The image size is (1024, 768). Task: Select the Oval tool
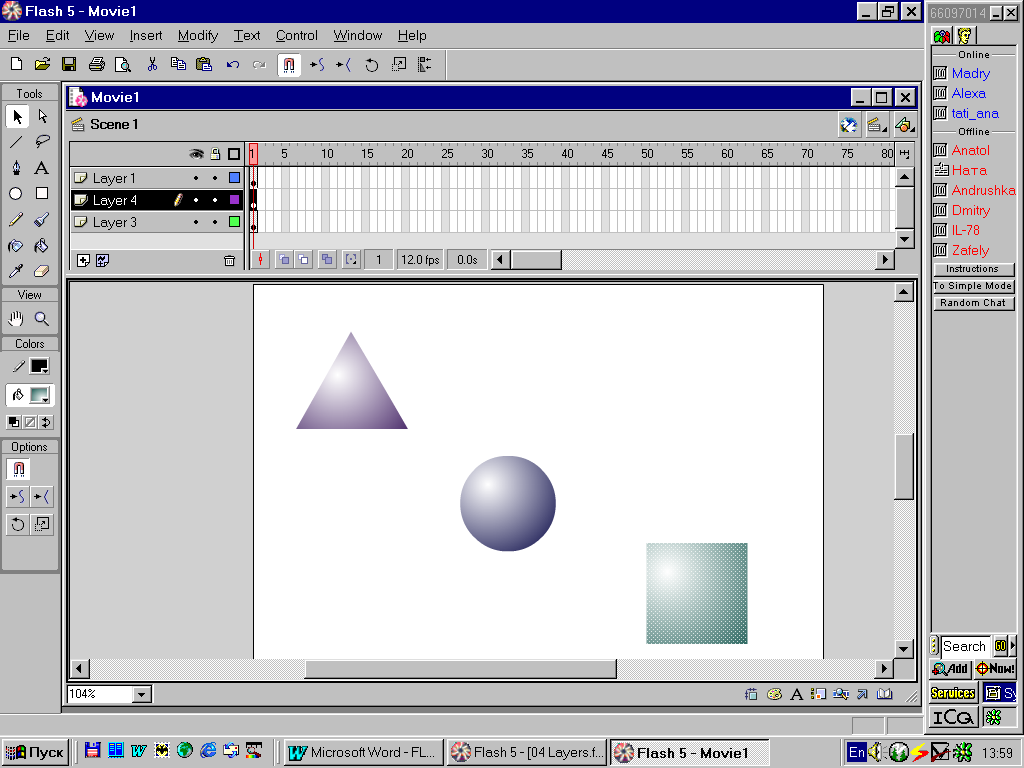pos(17,193)
